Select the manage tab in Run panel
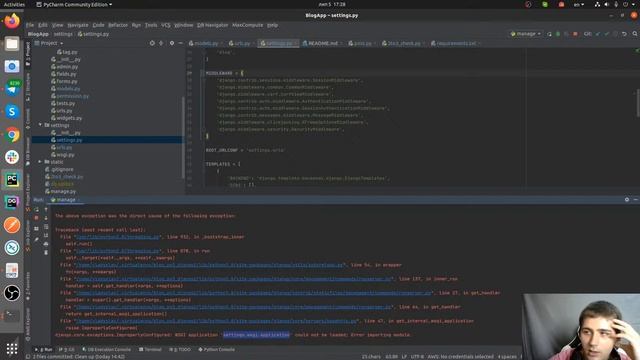 point(65,200)
